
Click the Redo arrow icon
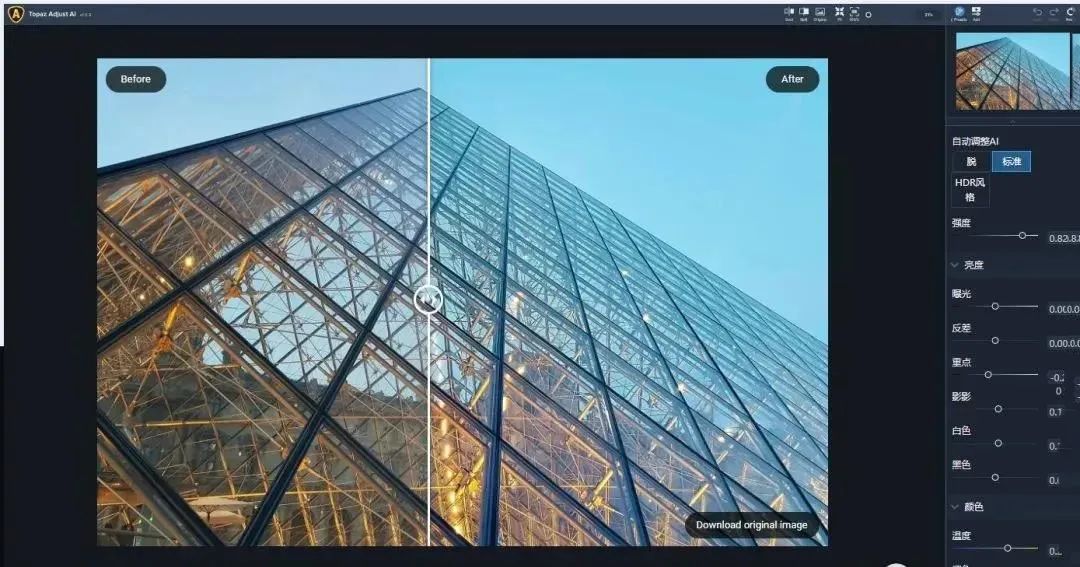[x=1053, y=12]
